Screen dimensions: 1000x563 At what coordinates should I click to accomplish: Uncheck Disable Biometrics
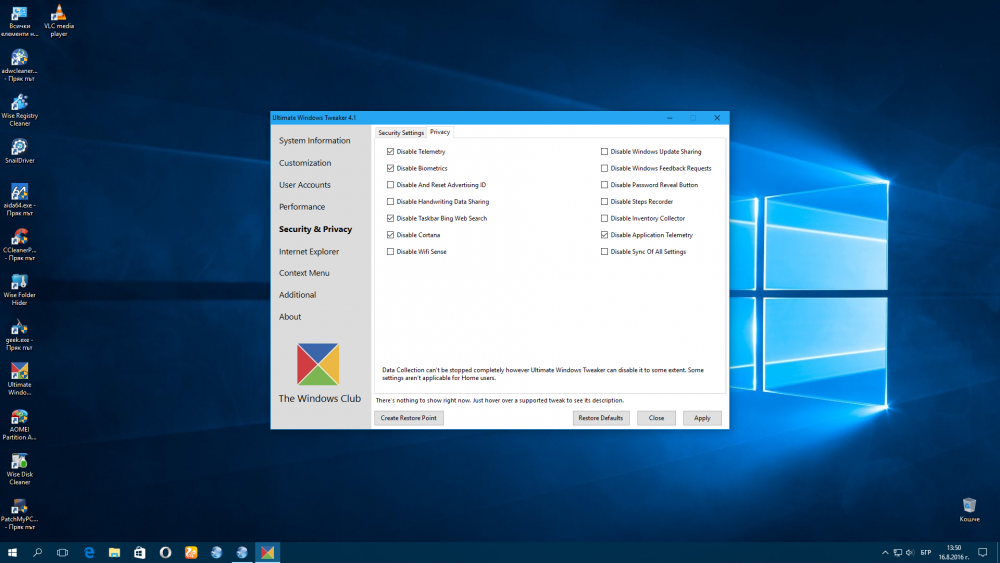coord(390,168)
